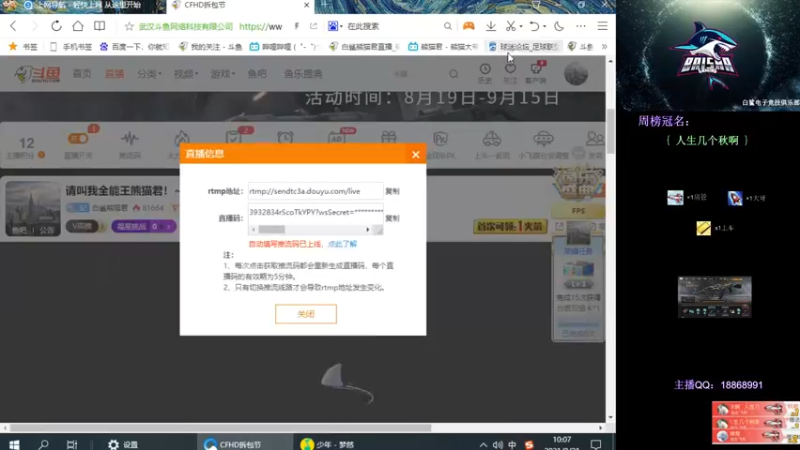Open the 关注 heart icon in Douyu header
The image size is (800, 450).
[510, 73]
